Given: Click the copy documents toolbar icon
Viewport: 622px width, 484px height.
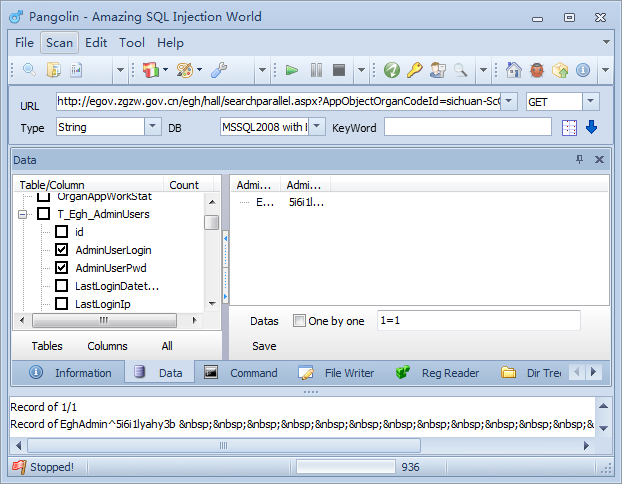Looking at the screenshot, I should 54,70.
